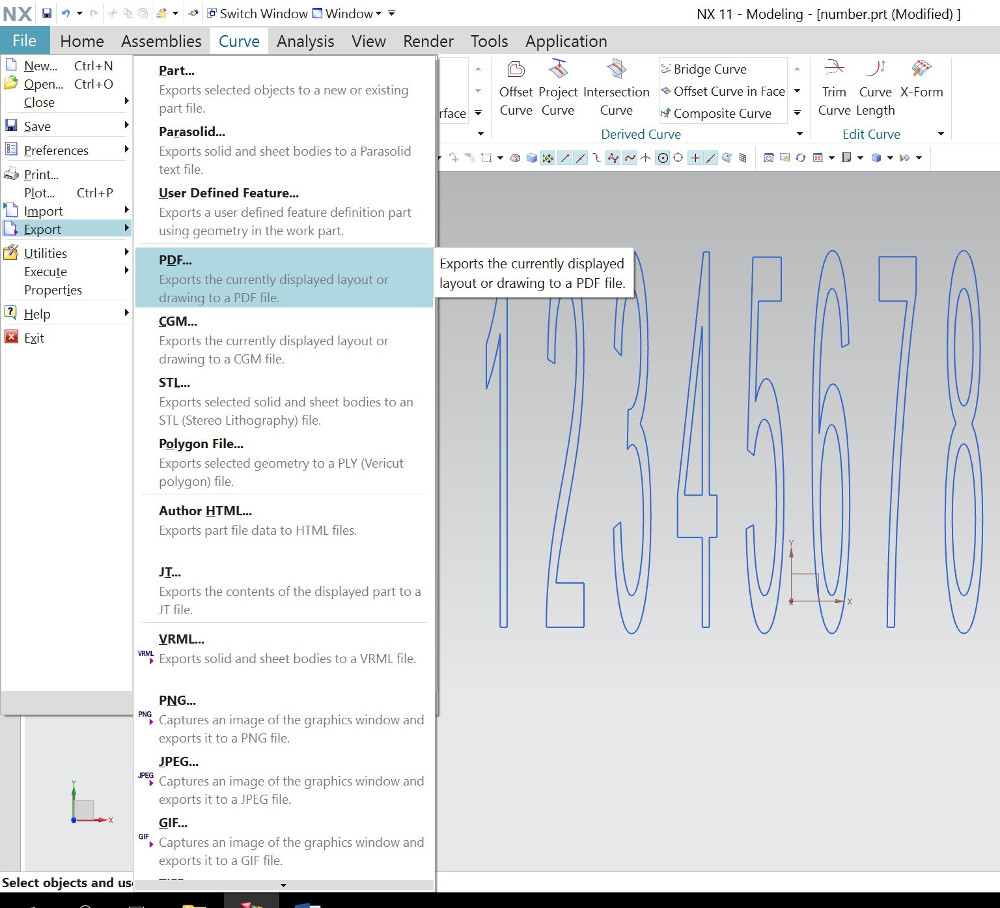This screenshot has height=908, width=1000.
Task: Click the rectangle selection icon in selection bar
Action: pyautogui.click(x=486, y=157)
